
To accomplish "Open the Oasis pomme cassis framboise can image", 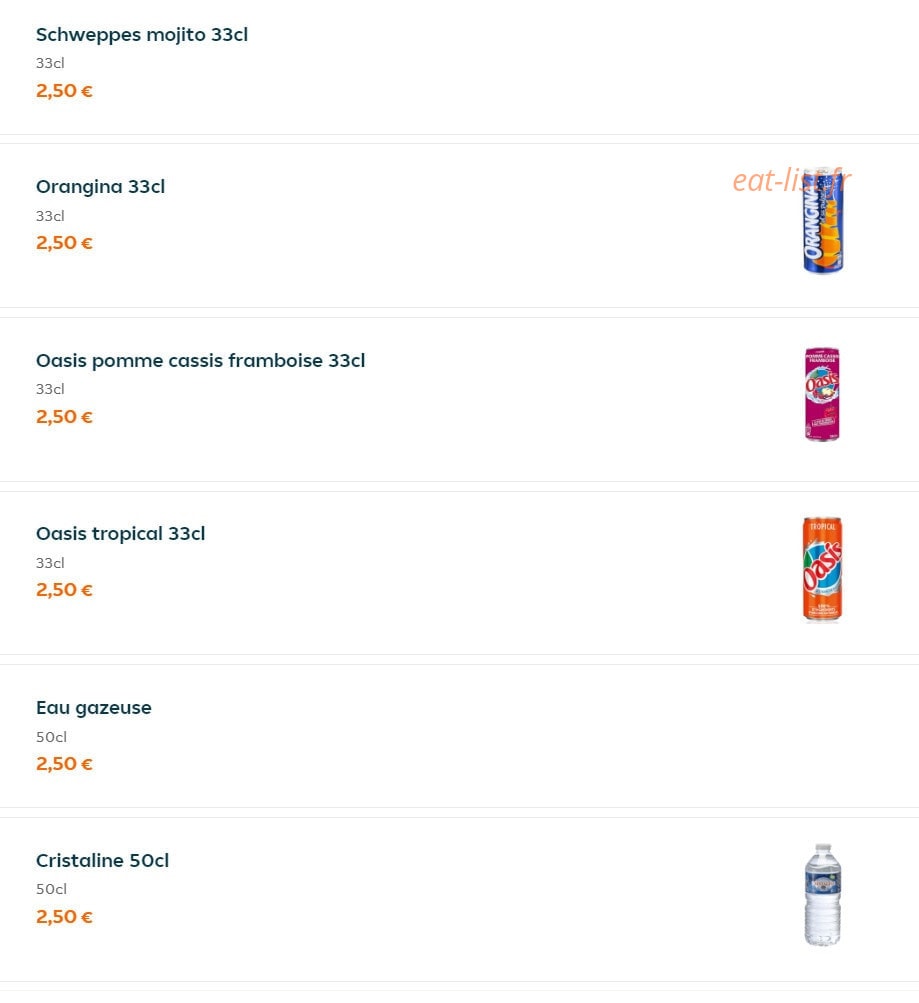I will click(x=822, y=395).
